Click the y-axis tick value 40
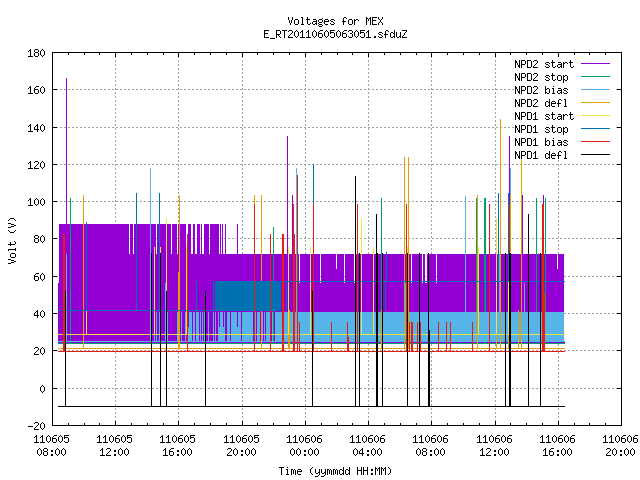Image resolution: width=640 pixels, height=480 pixels. point(39,314)
